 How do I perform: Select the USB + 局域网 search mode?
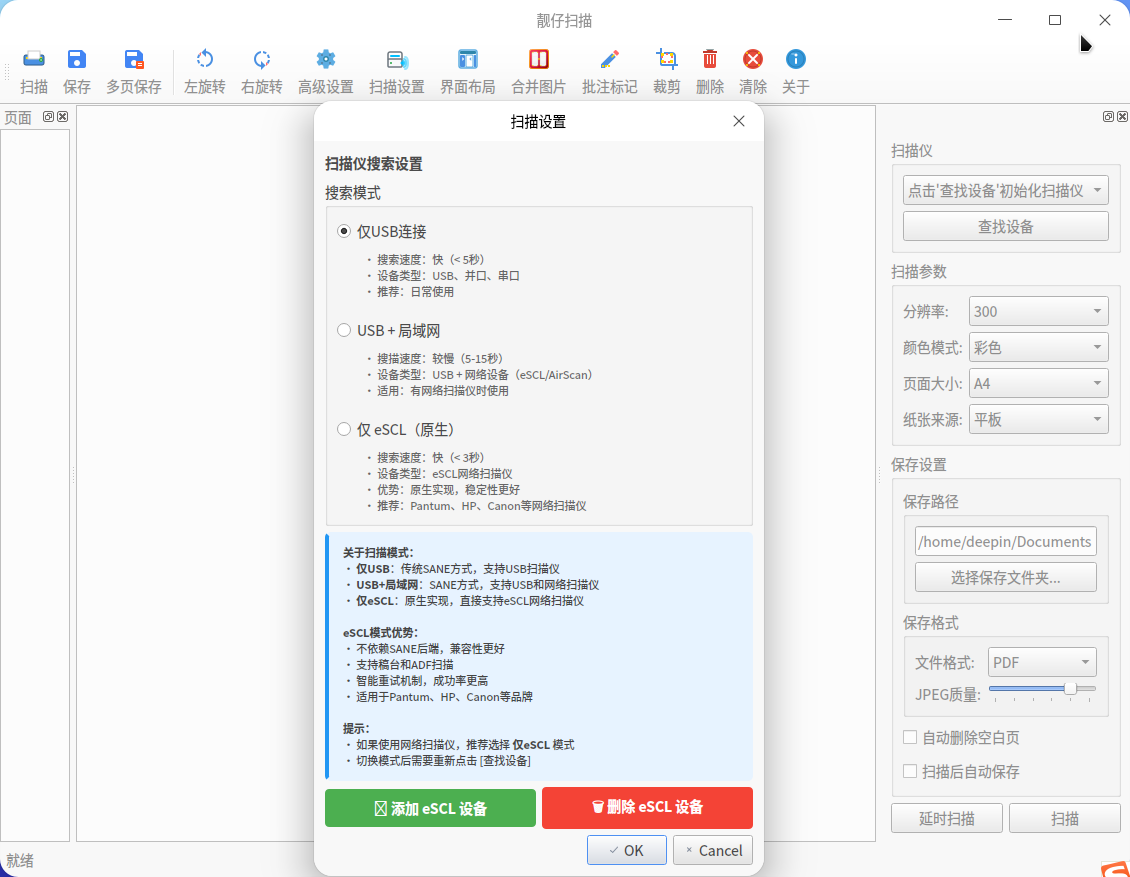click(x=344, y=330)
